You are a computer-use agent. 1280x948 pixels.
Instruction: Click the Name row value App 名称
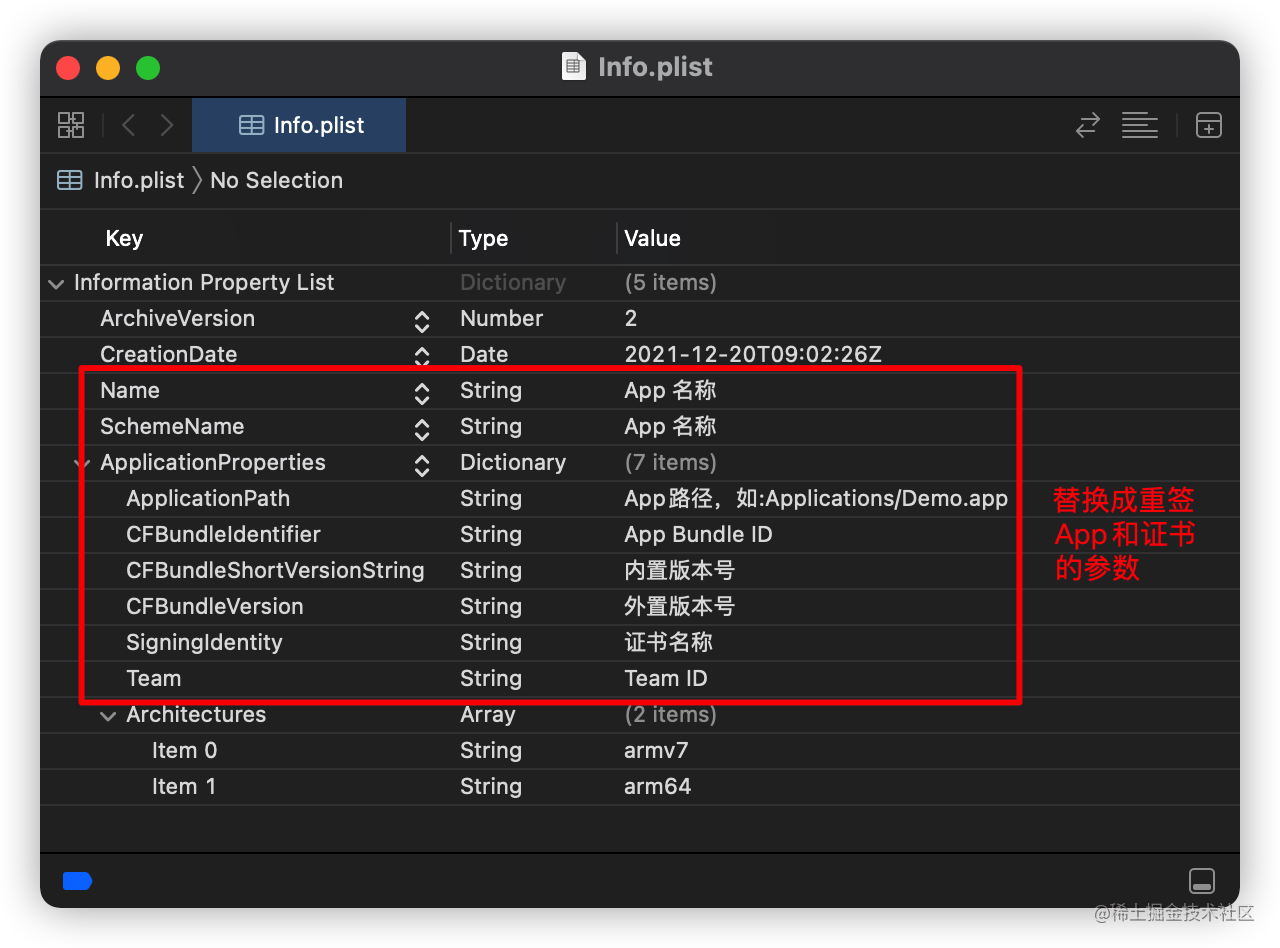(x=670, y=390)
